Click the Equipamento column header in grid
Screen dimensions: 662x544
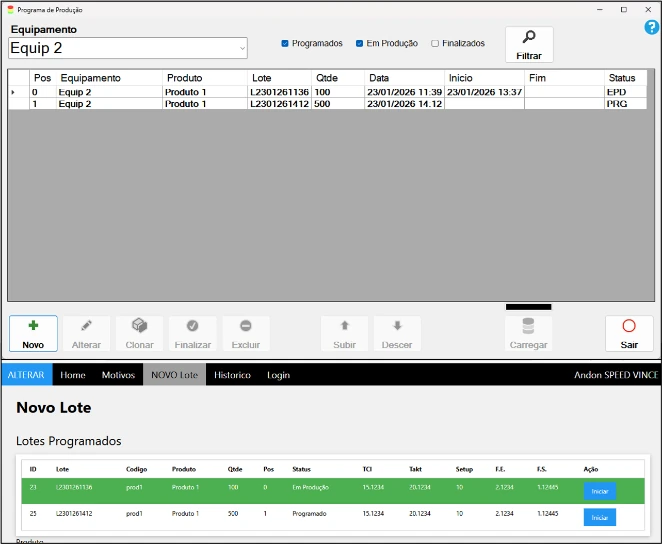109,78
